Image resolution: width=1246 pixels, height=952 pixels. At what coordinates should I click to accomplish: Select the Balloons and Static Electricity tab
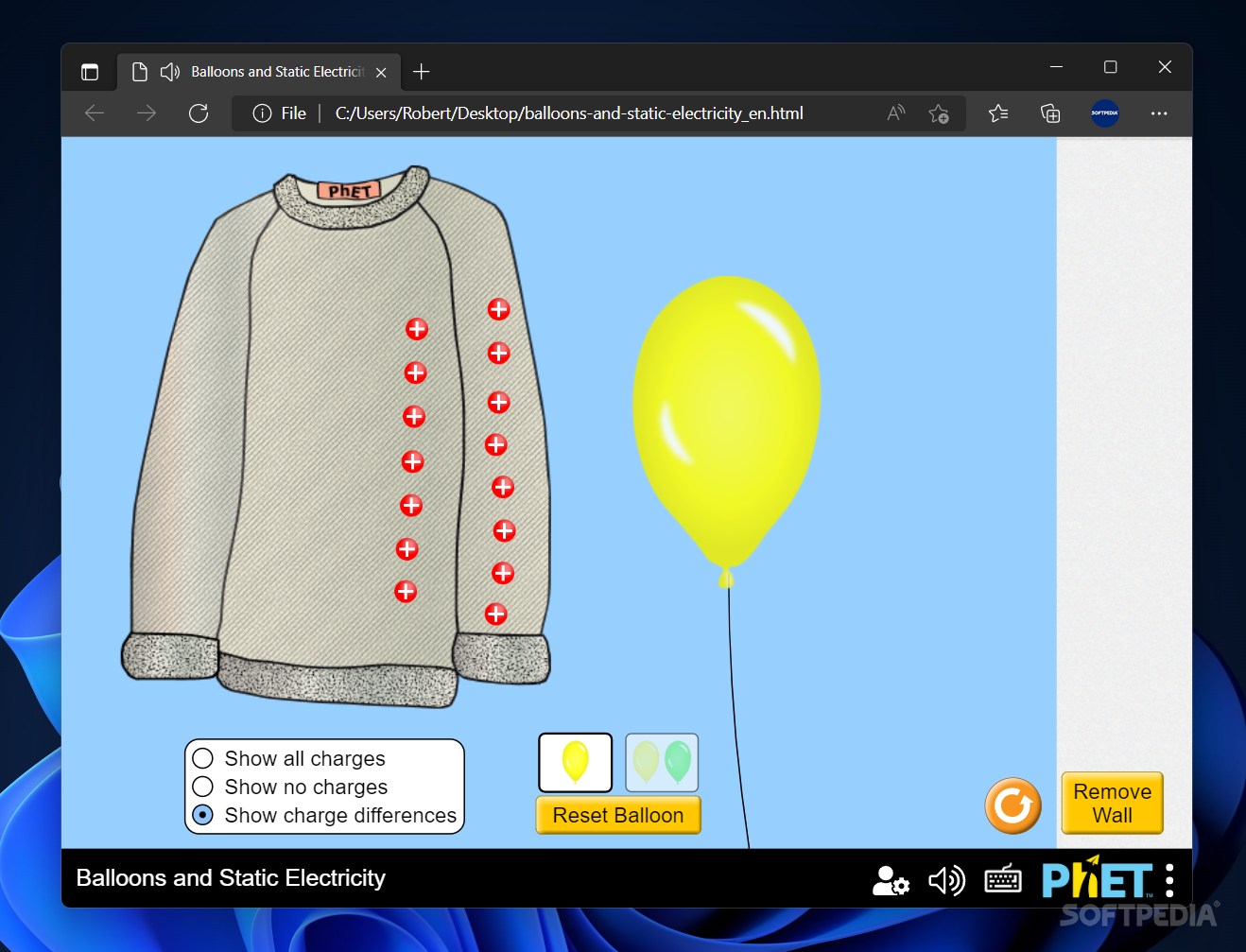(259, 72)
